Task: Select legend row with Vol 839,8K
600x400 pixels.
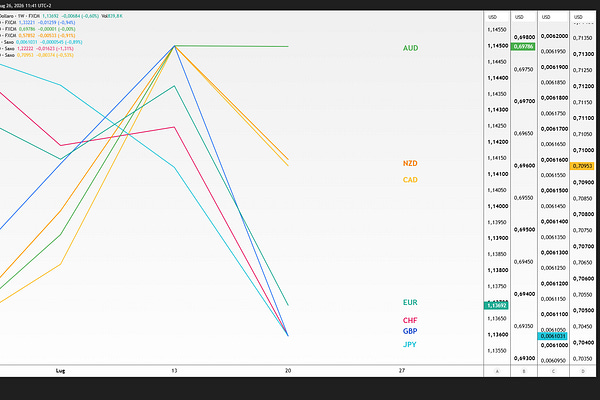Action: tap(61, 16)
